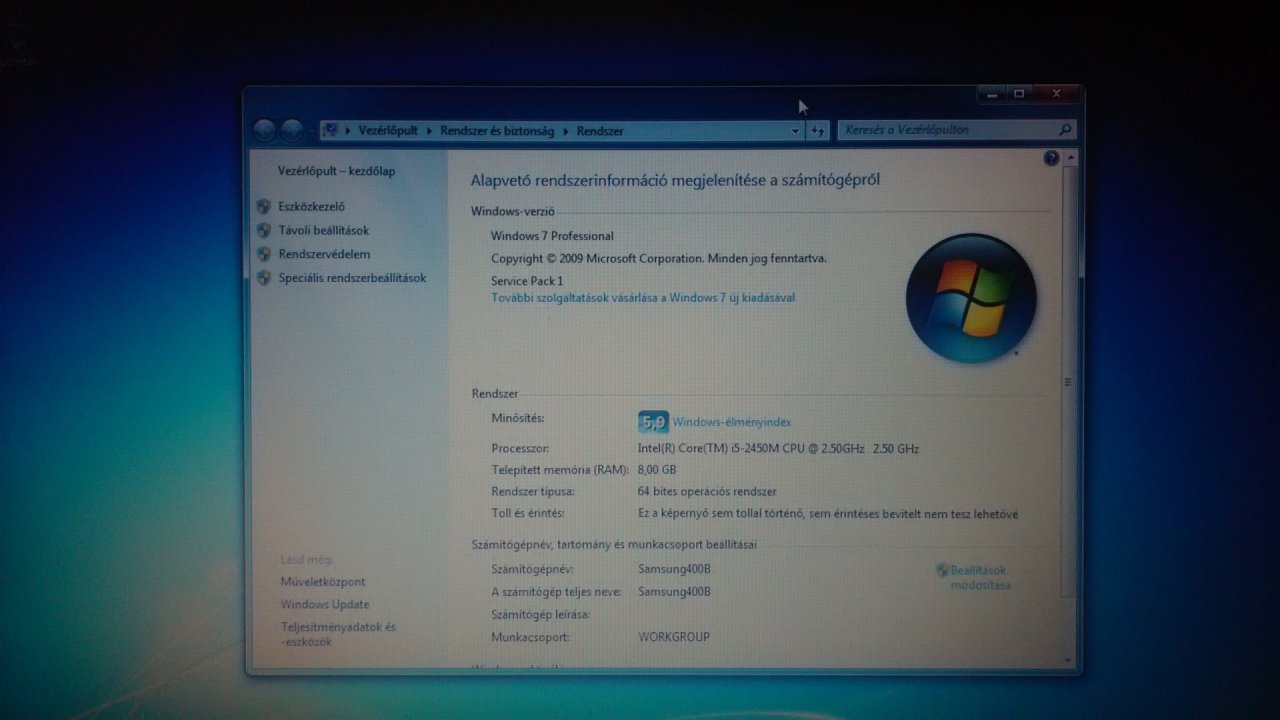Image resolution: width=1280 pixels, height=720 pixels.
Task: Click Beállítások módosítása link
Action: (980, 577)
